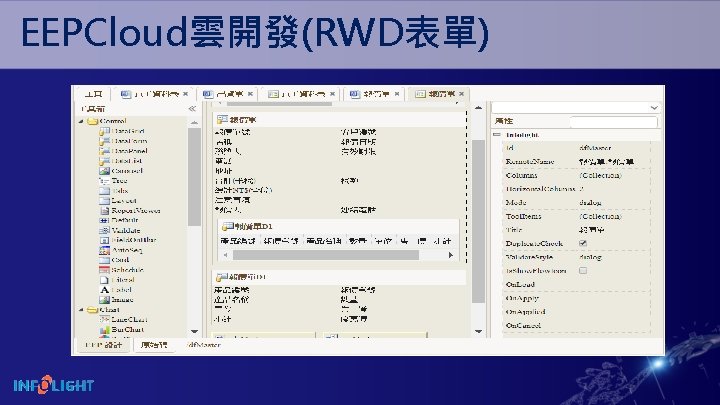Viewport: 720px width, 405px height.
Task: Switch to the 原始碼 source tab
Action: click(x=154, y=345)
